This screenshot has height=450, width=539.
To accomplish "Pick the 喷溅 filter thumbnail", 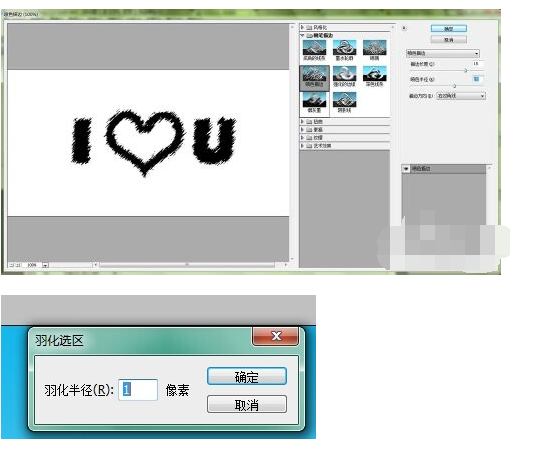I will [x=374, y=51].
